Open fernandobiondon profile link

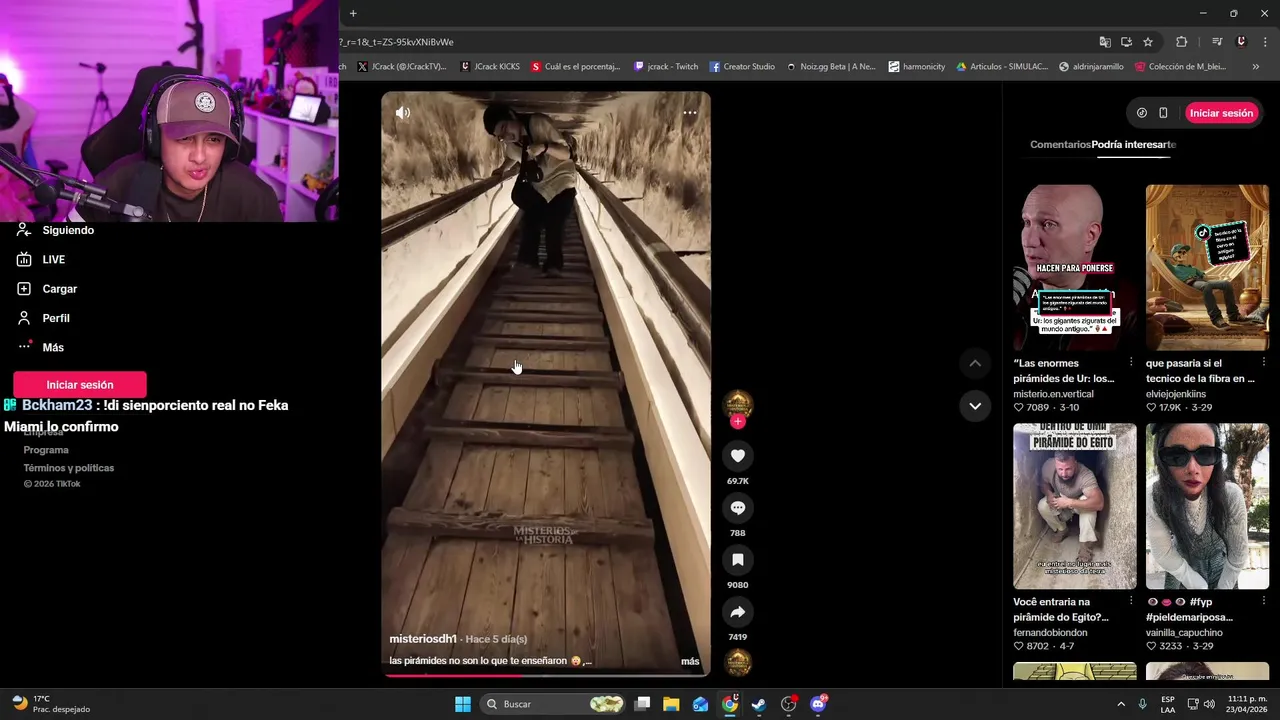(1050, 633)
